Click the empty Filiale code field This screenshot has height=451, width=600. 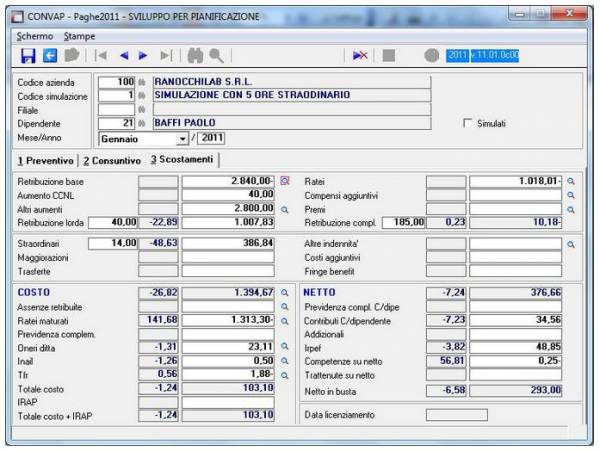click(x=116, y=110)
